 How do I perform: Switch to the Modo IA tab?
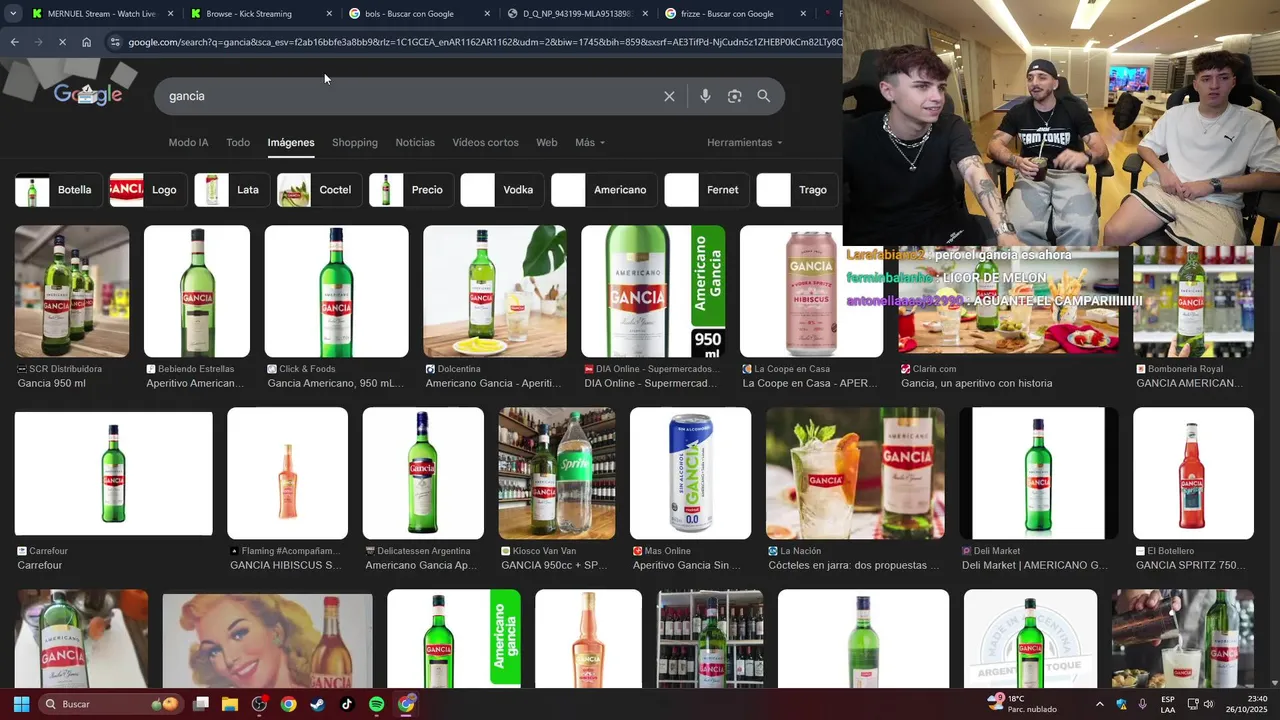point(188,142)
